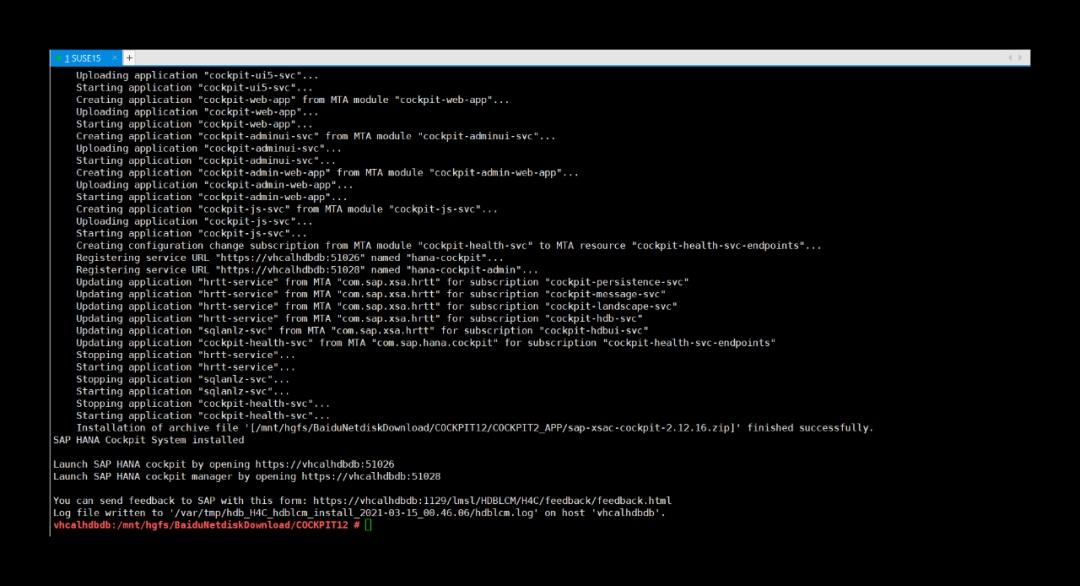Click the line Creating application "cockpit-adminui-svc"
1080x586 pixels.
pos(315,136)
